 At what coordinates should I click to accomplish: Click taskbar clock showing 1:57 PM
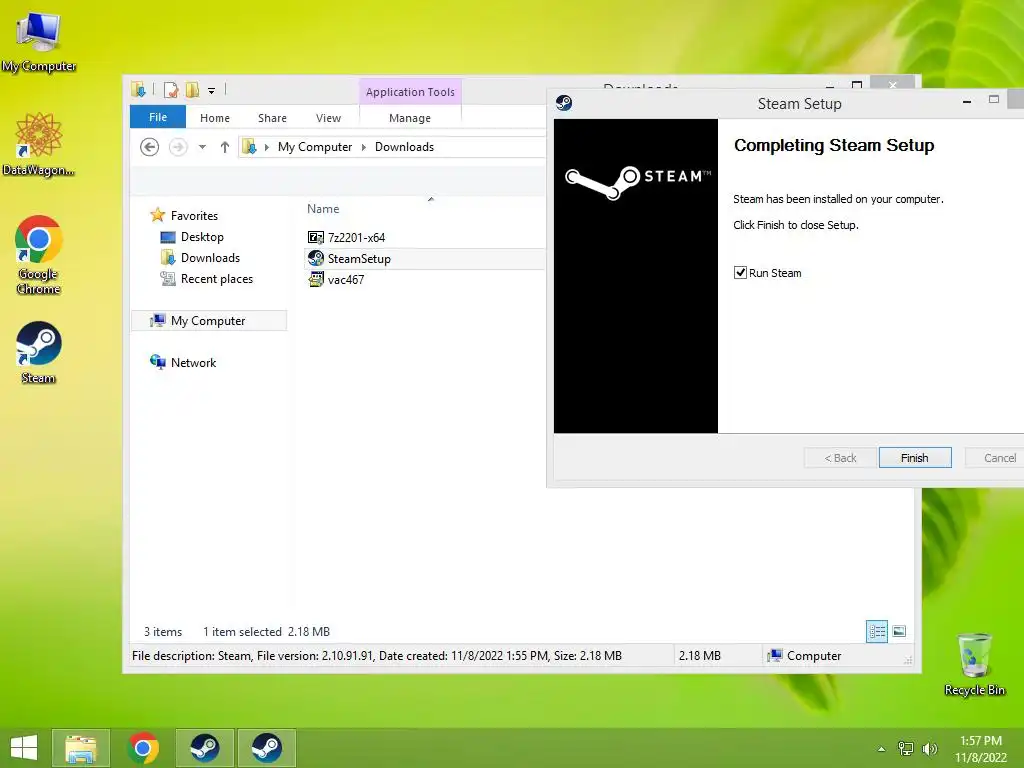coord(980,748)
